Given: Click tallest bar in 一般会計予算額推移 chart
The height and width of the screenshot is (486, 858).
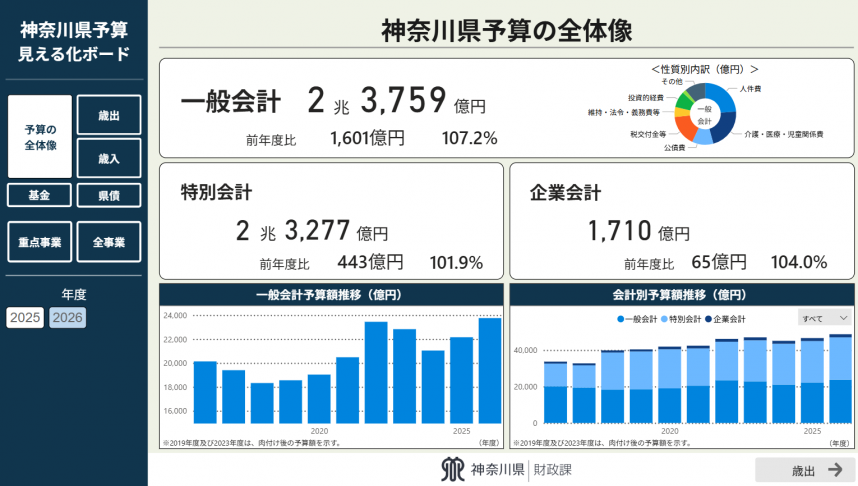Looking at the screenshot, I should click(490, 370).
